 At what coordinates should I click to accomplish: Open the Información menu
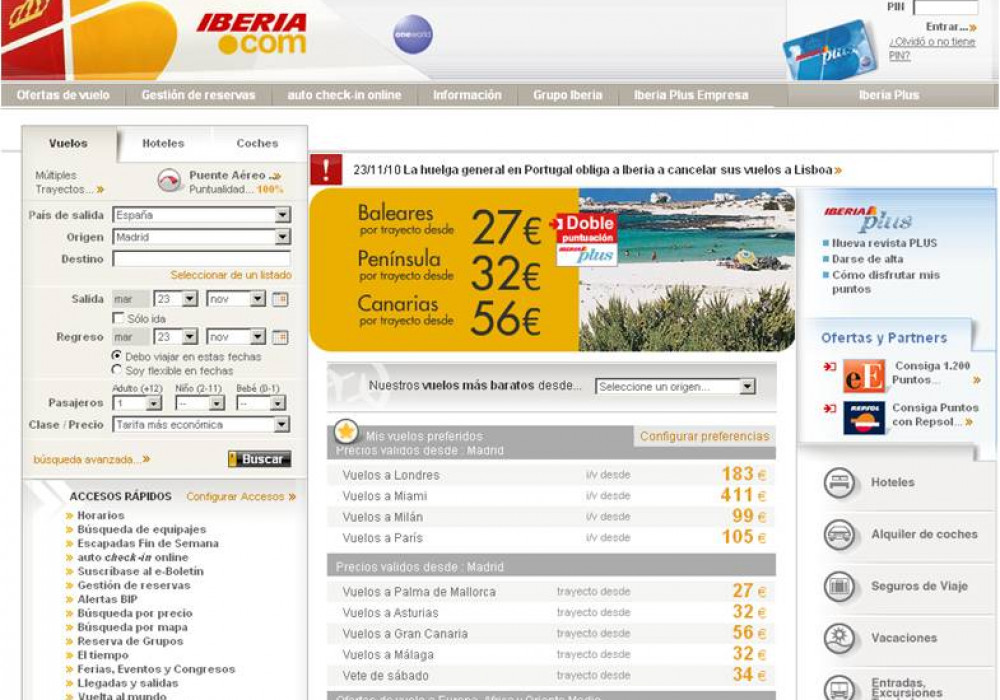click(x=467, y=95)
